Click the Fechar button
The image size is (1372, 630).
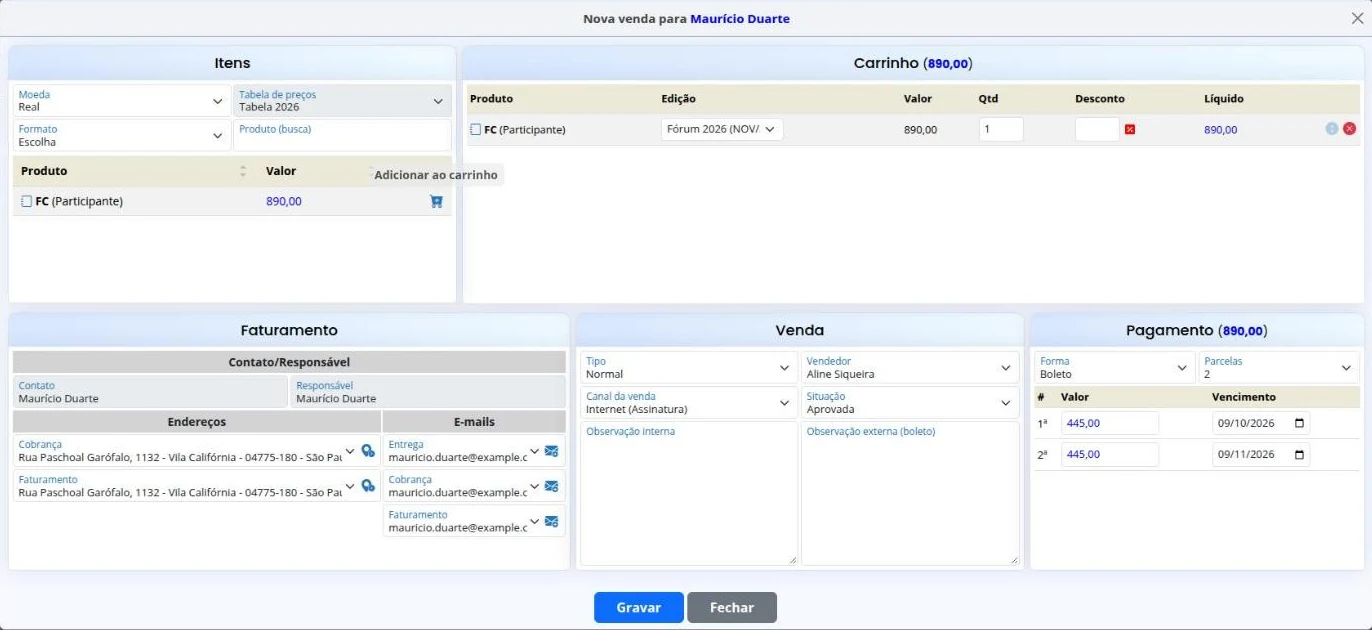click(x=732, y=607)
